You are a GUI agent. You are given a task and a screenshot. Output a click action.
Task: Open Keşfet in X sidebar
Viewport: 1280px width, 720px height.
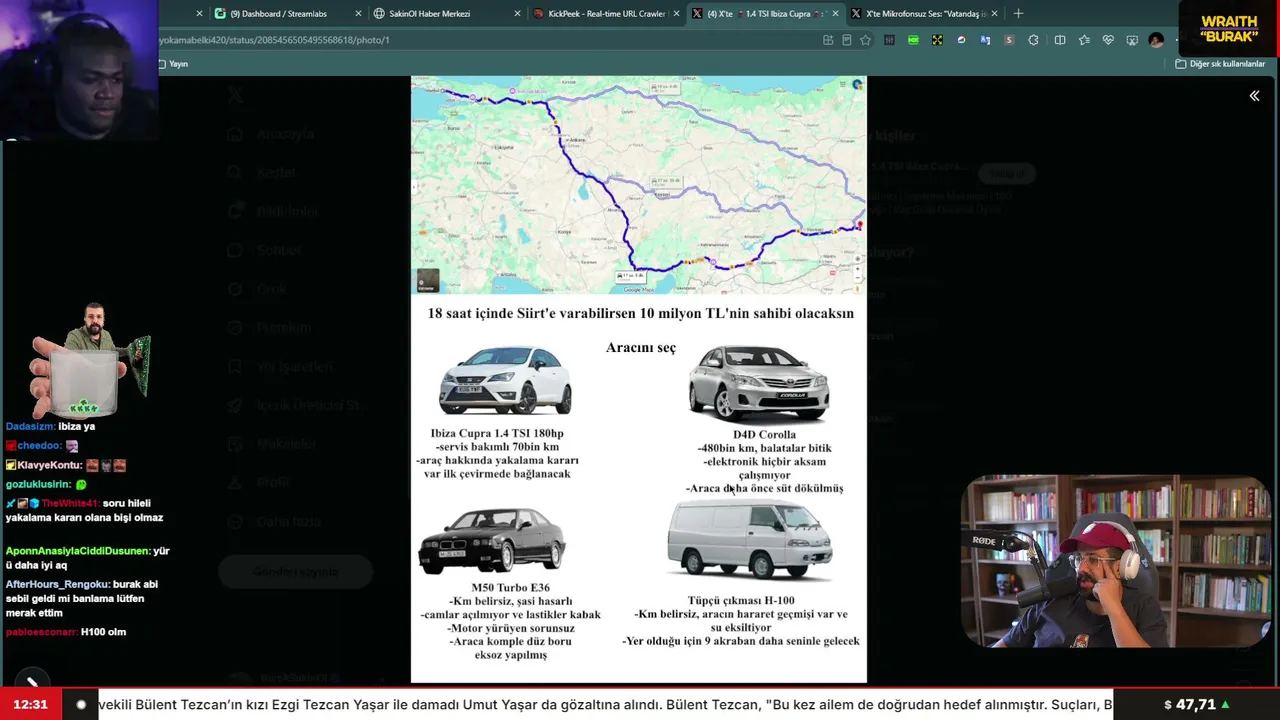point(262,173)
